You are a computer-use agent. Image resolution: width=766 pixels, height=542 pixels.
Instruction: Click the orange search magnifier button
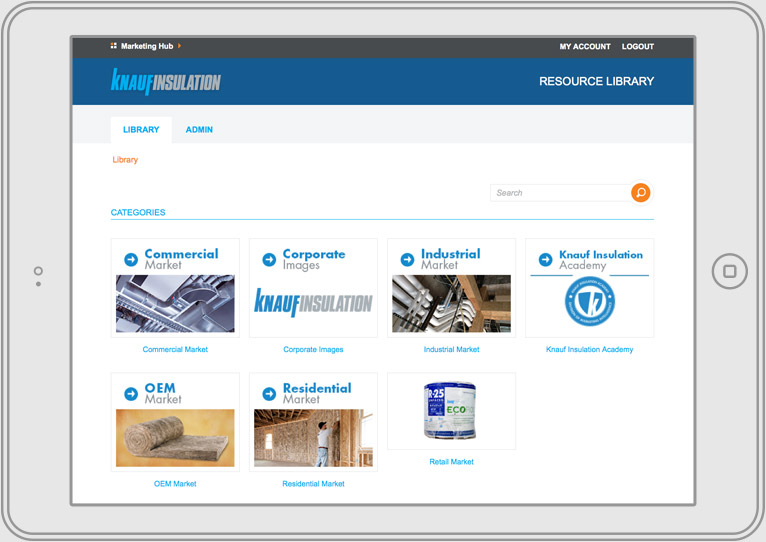tap(640, 193)
